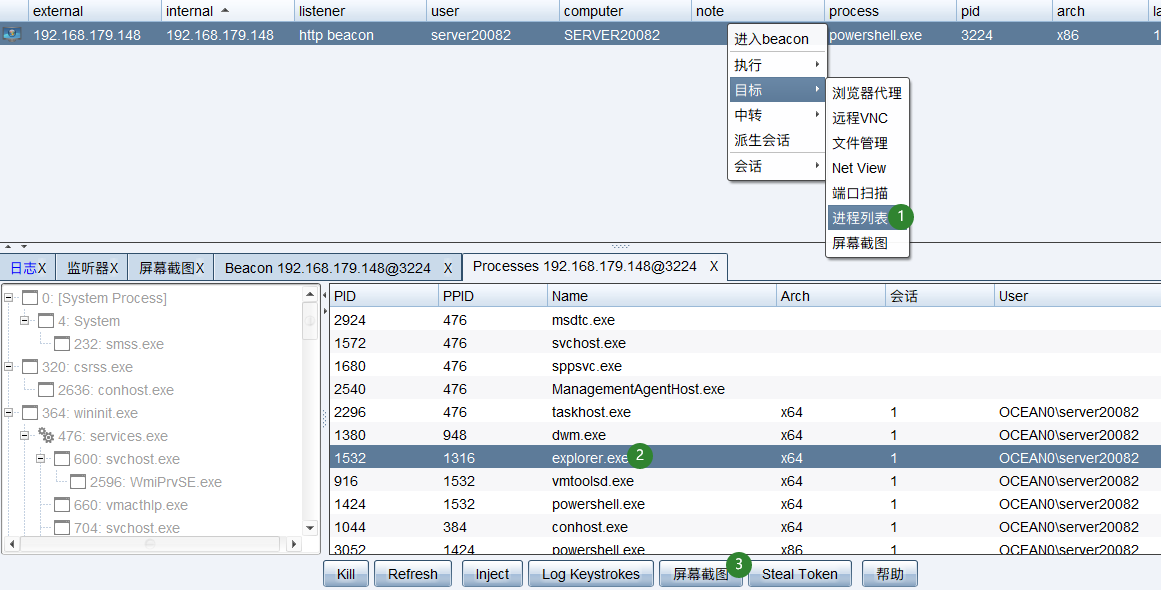Select Net View in the submenu

[x=867, y=168]
